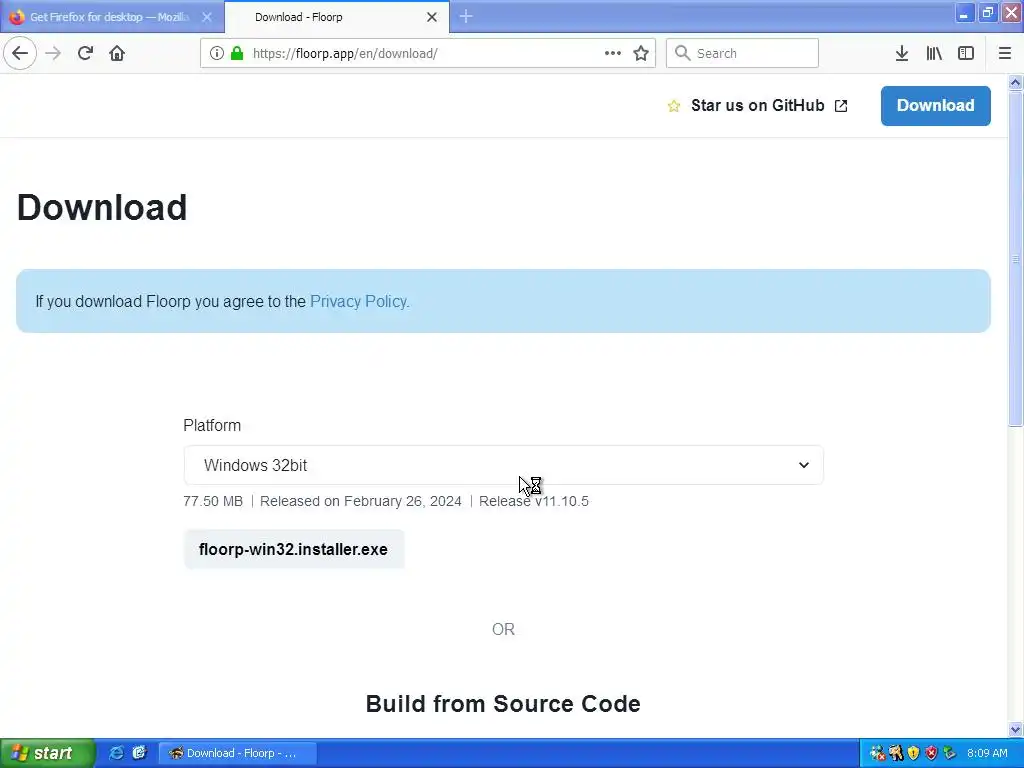Switch to Get Firefox for desktop tab

pyautogui.click(x=111, y=17)
